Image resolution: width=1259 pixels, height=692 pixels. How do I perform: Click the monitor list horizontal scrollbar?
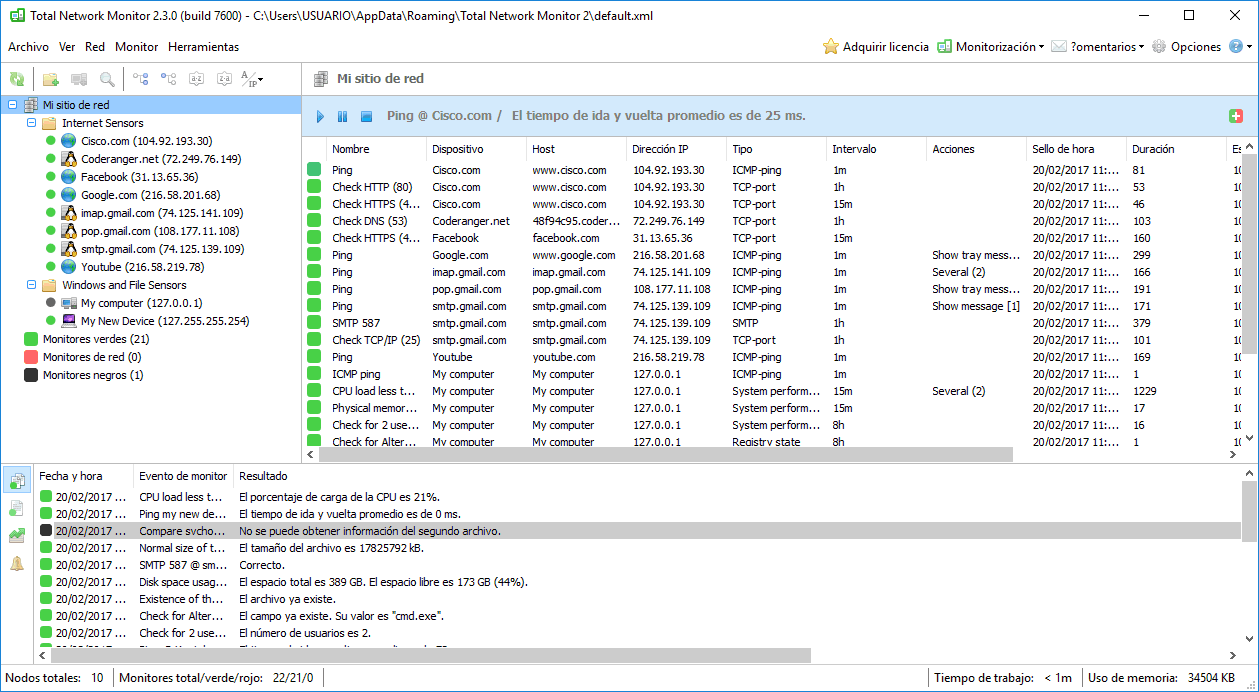pos(667,455)
